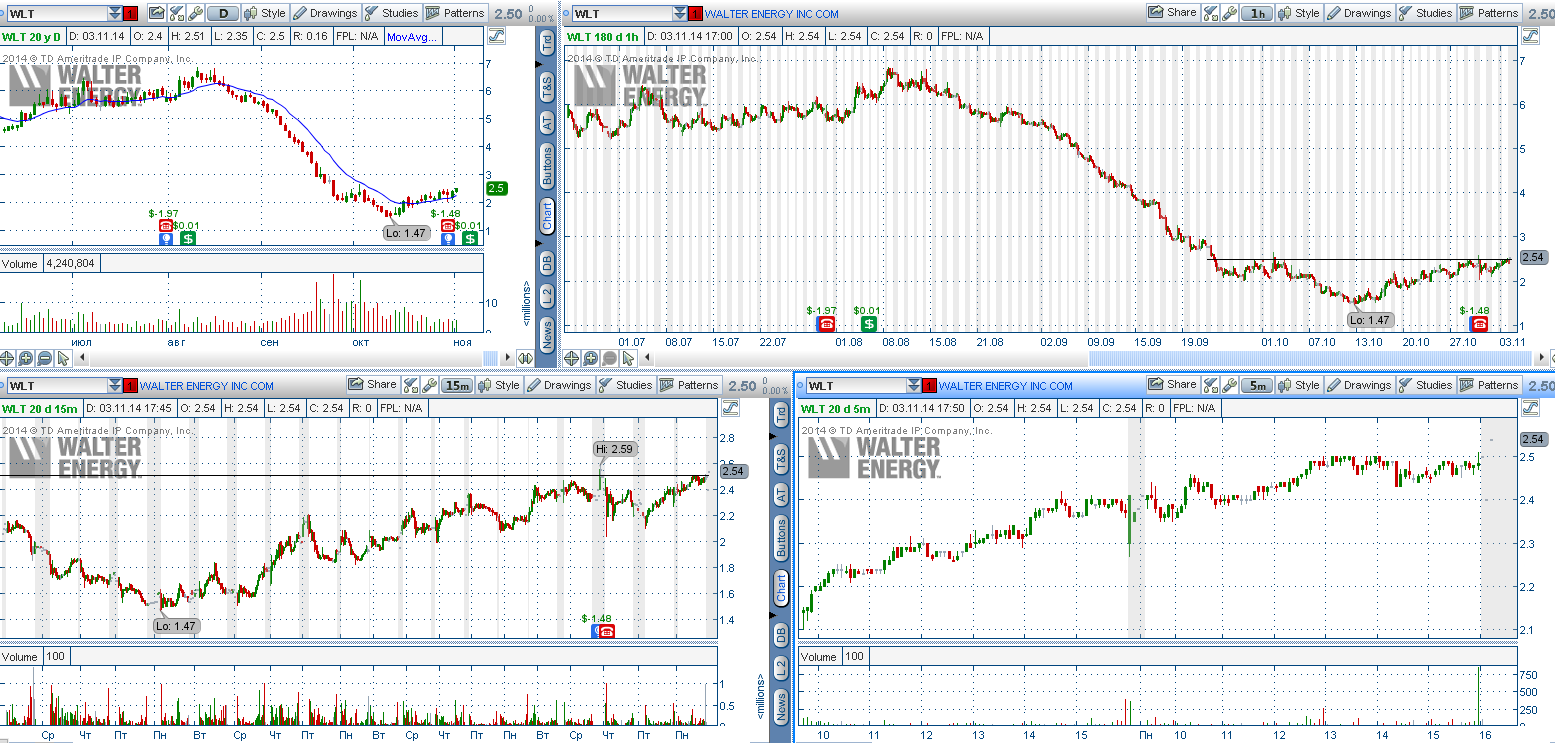Click the expand-sides arrows button below the daily chart
This screenshot has width=1555, height=743.
click(x=525, y=358)
